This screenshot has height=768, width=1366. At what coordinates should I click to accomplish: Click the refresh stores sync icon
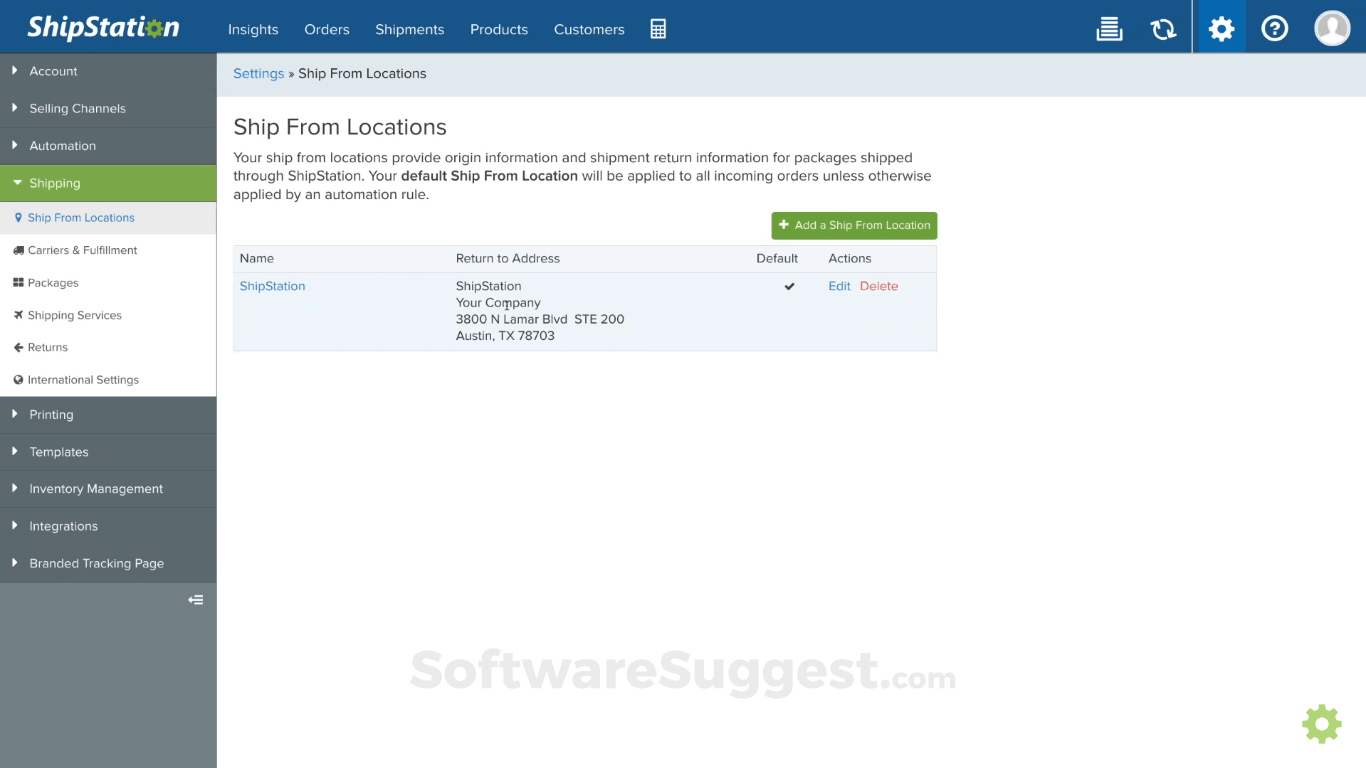[x=1163, y=29]
